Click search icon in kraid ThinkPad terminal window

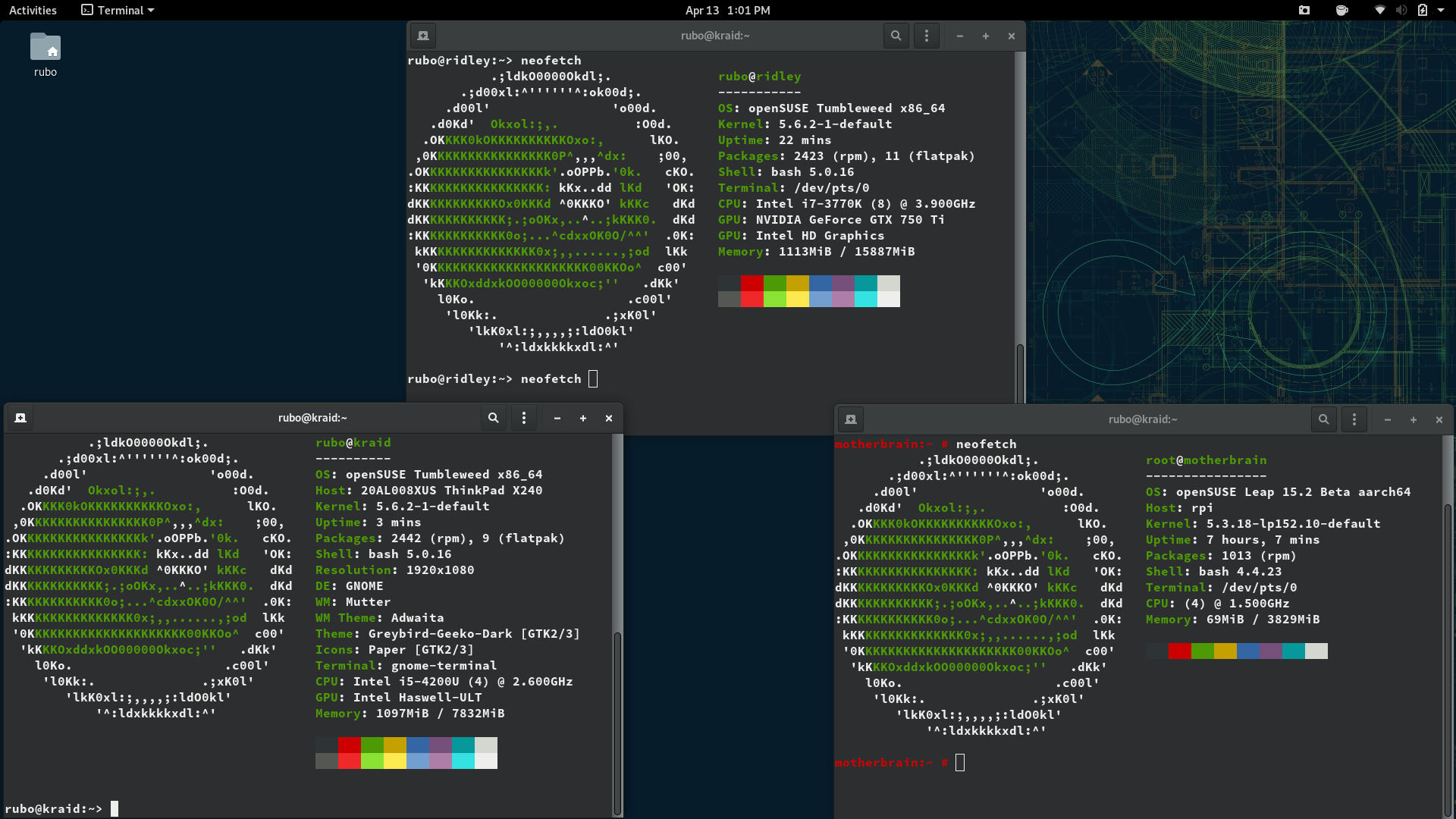(493, 418)
